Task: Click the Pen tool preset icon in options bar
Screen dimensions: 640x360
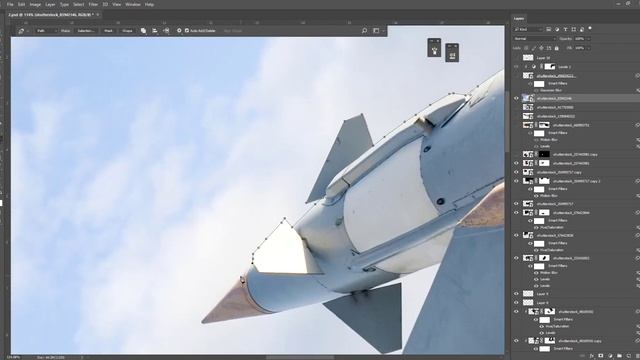Action: [21, 31]
